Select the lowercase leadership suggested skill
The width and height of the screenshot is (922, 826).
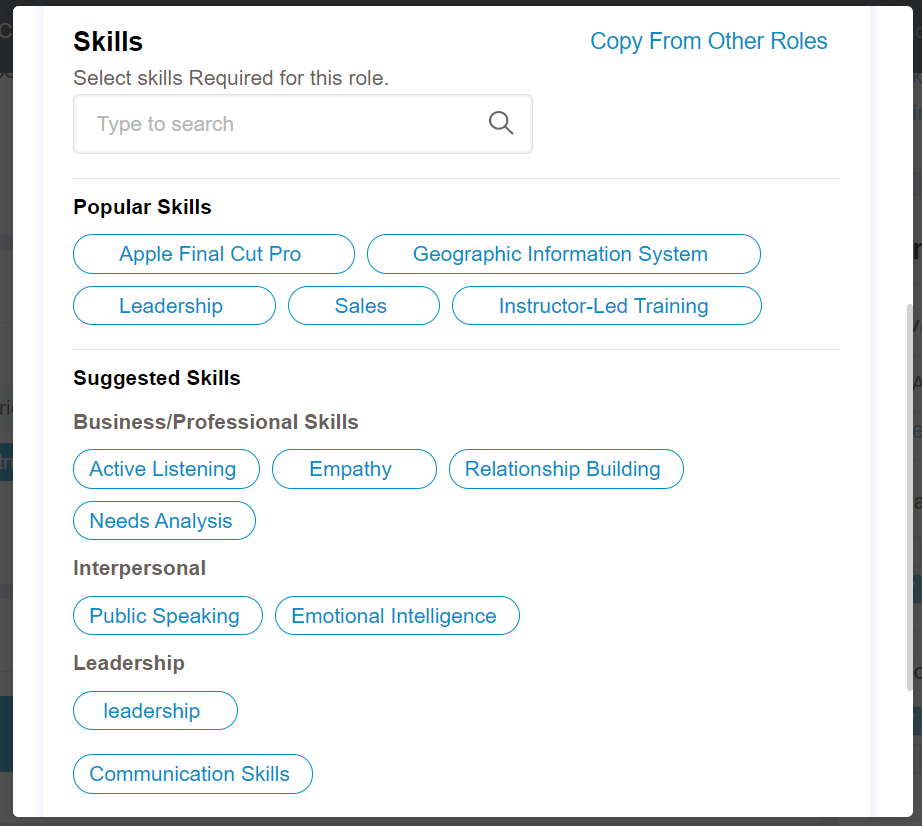[x=154, y=710]
